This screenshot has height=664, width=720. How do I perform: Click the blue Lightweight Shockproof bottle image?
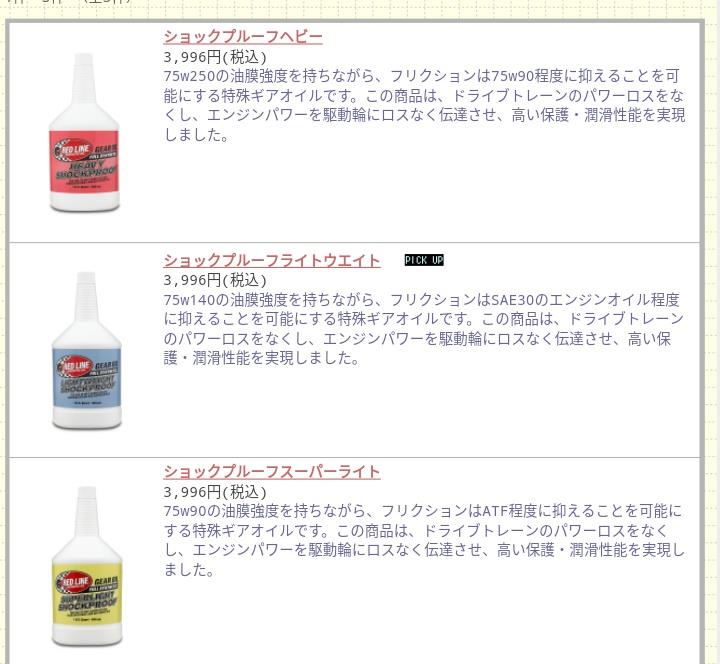[86, 351]
